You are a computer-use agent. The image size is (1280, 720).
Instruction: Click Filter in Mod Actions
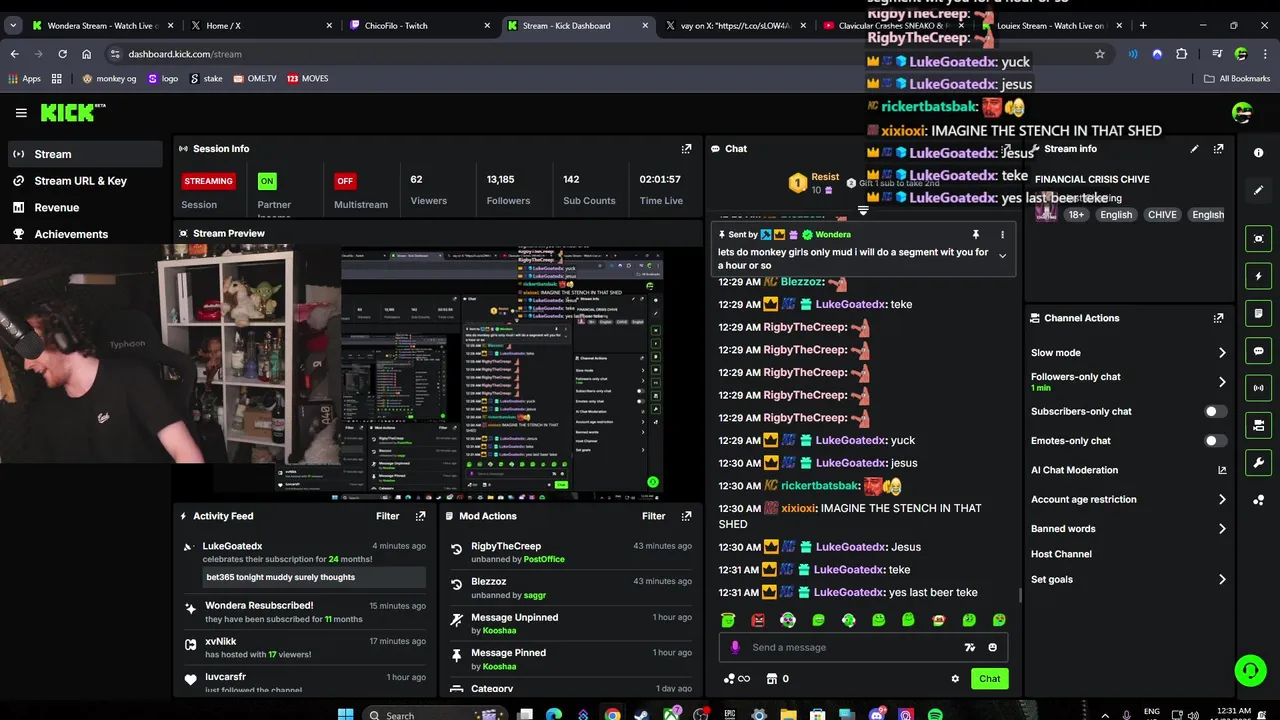coord(654,516)
